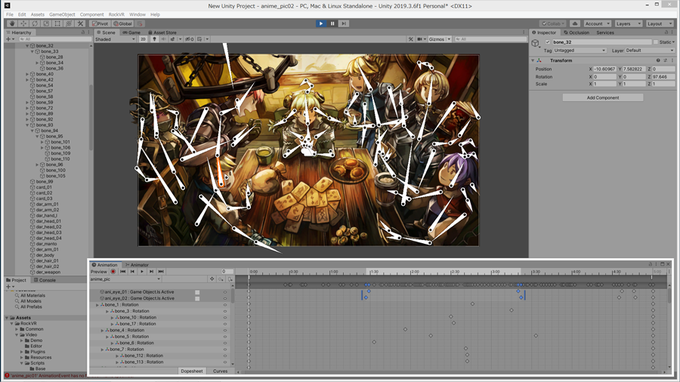Open the Account dropdown
Image resolution: width=680 pixels, height=382 pixels.
pos(597,23)
